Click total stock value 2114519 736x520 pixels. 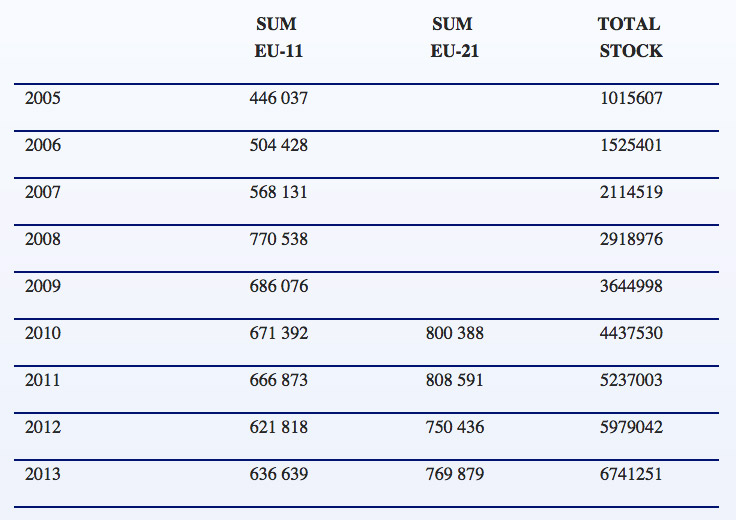[630, 192]
